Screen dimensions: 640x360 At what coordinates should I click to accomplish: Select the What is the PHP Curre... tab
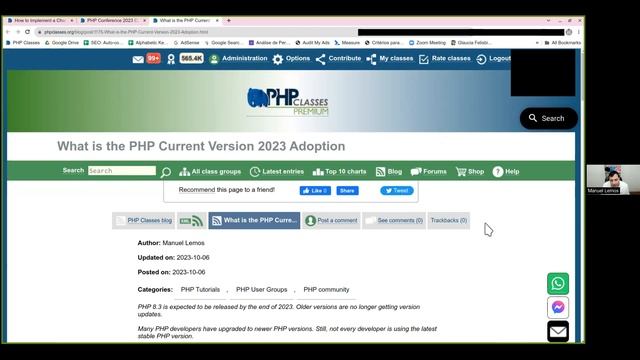[x=254, y=221]
